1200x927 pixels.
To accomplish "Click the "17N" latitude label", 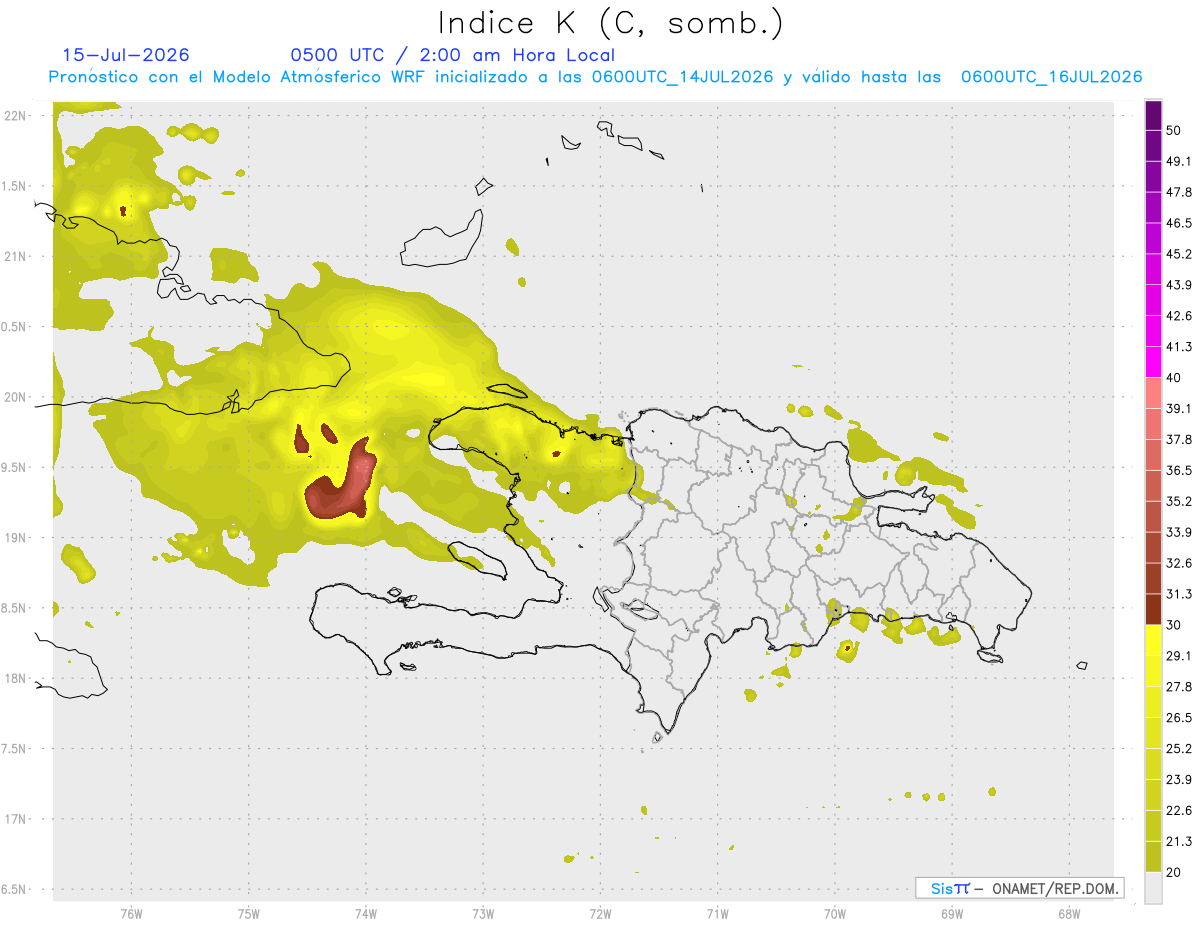I will tap(14, 819).
